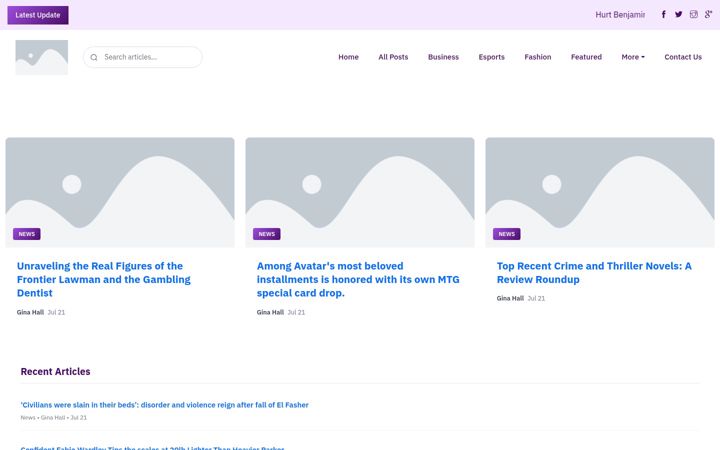The height and width of the screenshot is (450, 720).
Task: Click NEWS badge on the Avatar article
Action: point(267,234)
